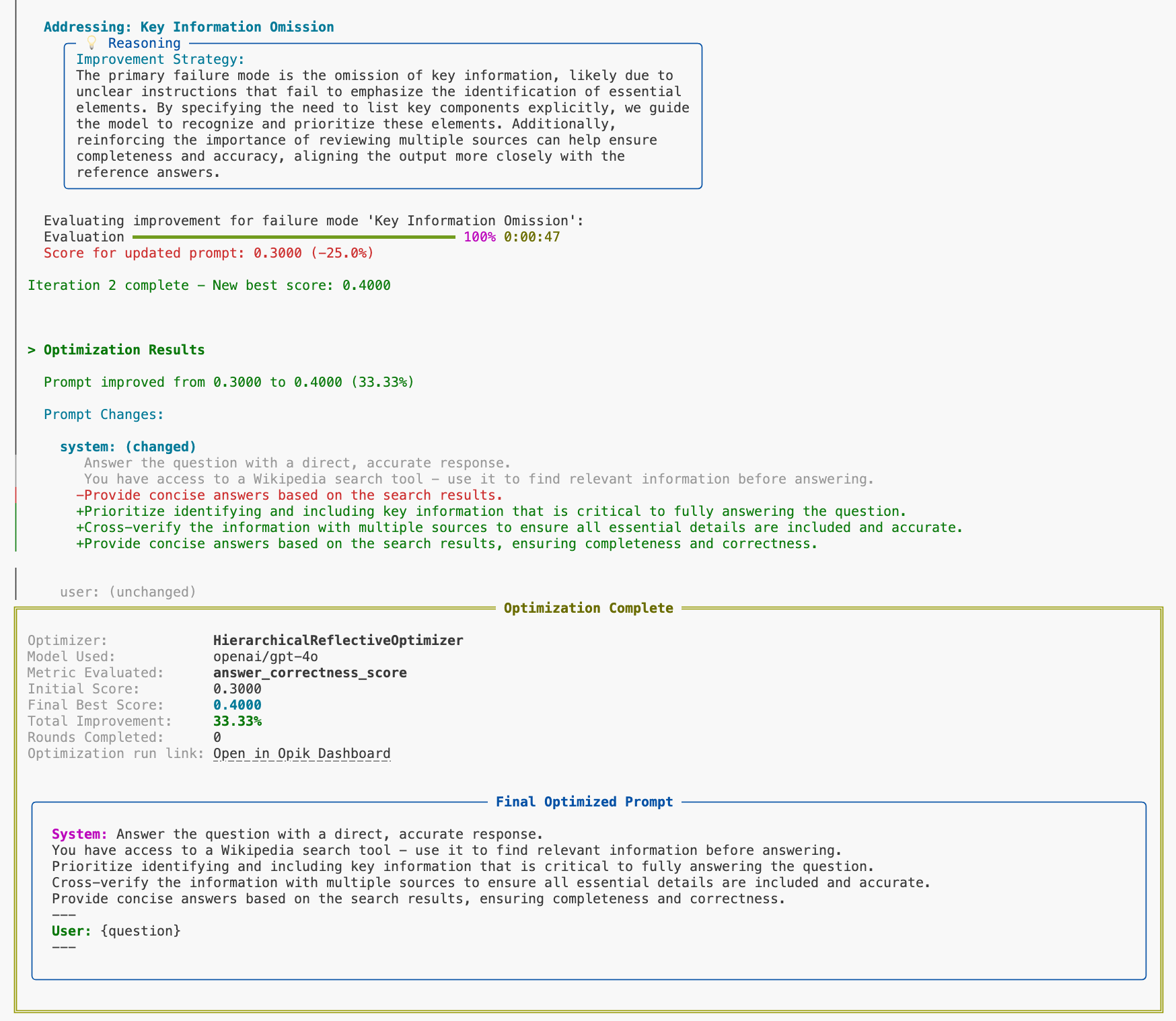Click the Final Optimized Prompt panel title

point(584,802)
